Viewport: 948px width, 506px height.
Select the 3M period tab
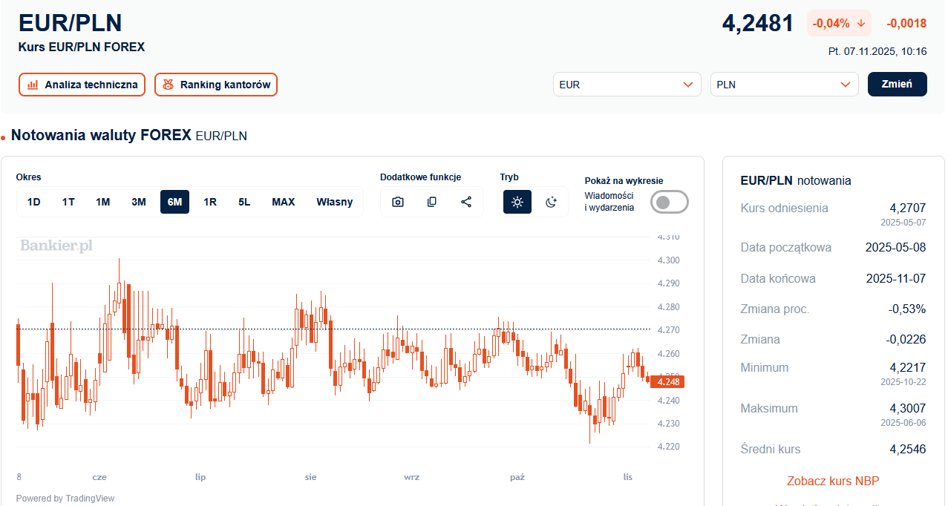click(139, 202)
